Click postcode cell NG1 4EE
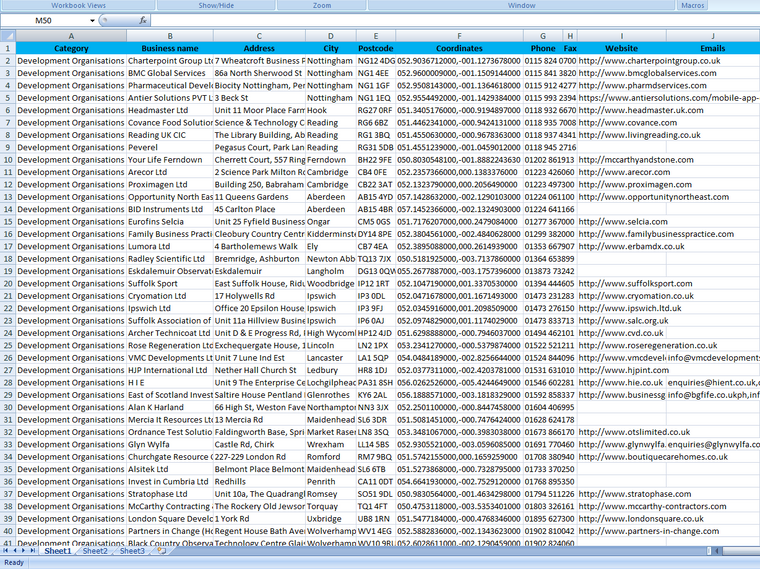Image resolution: width=760 pixels, height=569 pixels. [x=376, y=73]
